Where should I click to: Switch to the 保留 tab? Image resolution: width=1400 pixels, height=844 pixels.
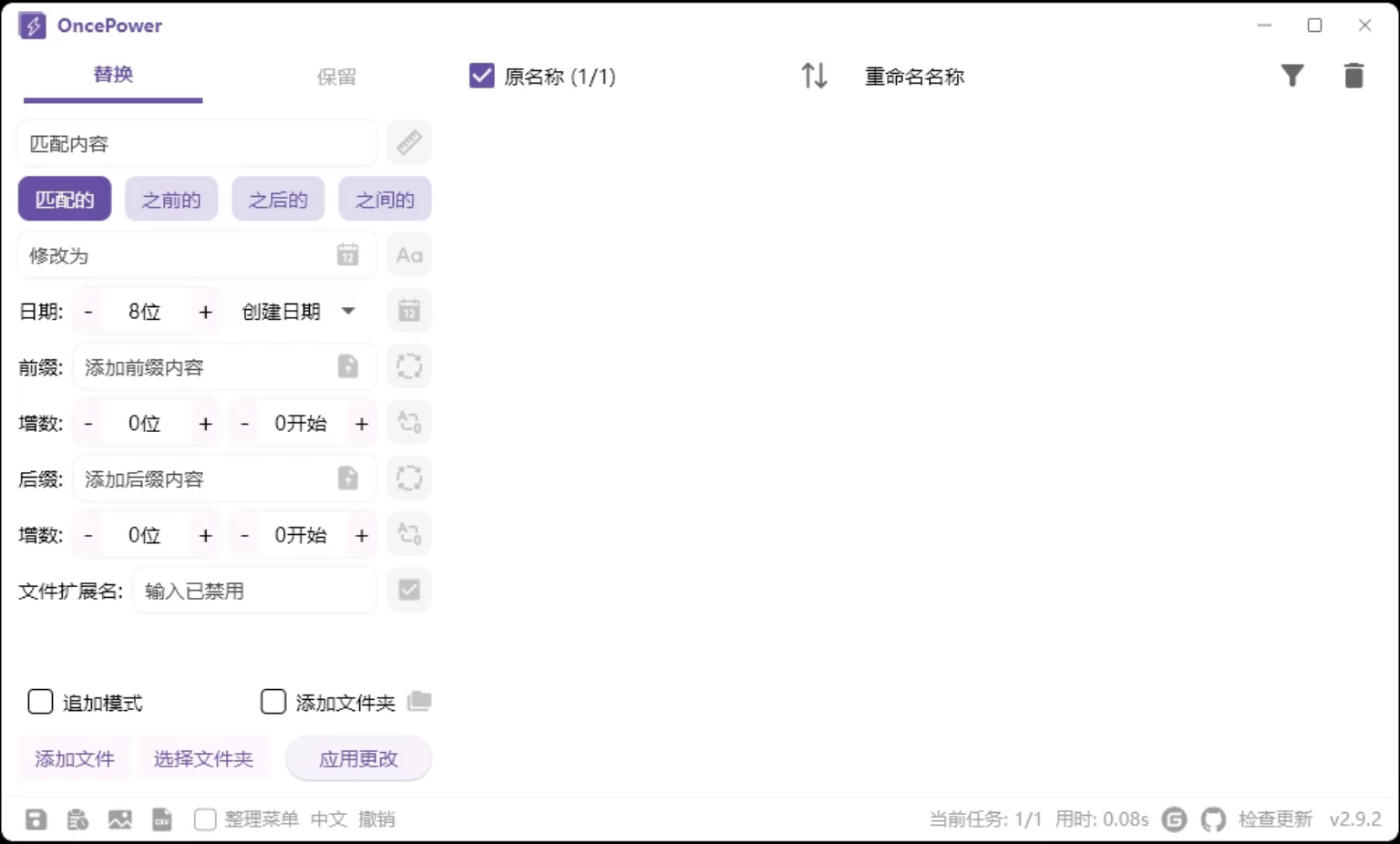coord(336,76)
